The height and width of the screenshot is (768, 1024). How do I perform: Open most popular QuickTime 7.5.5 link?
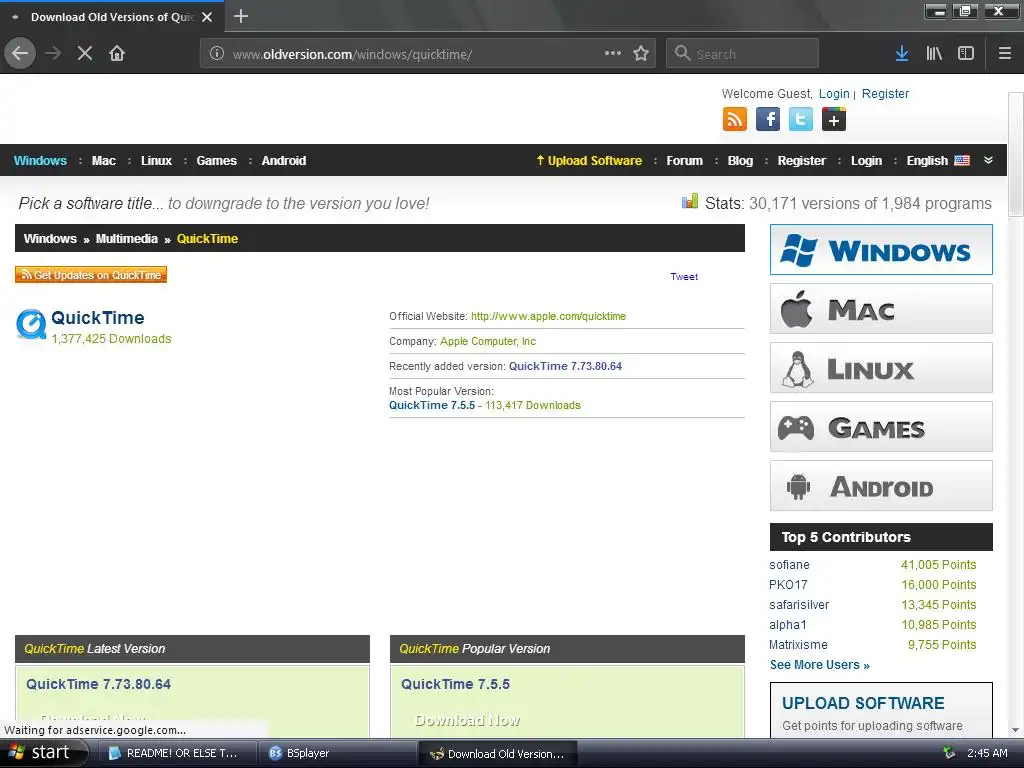432,405
